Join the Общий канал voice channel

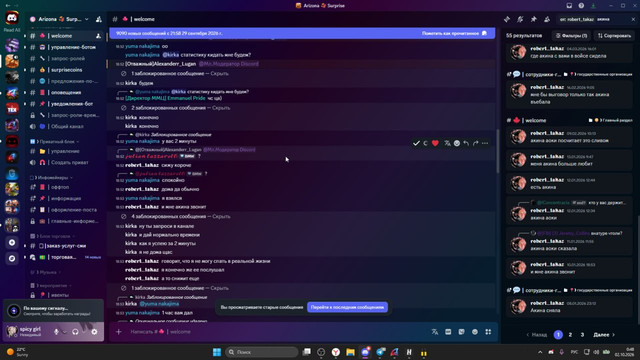coord(65,127)
